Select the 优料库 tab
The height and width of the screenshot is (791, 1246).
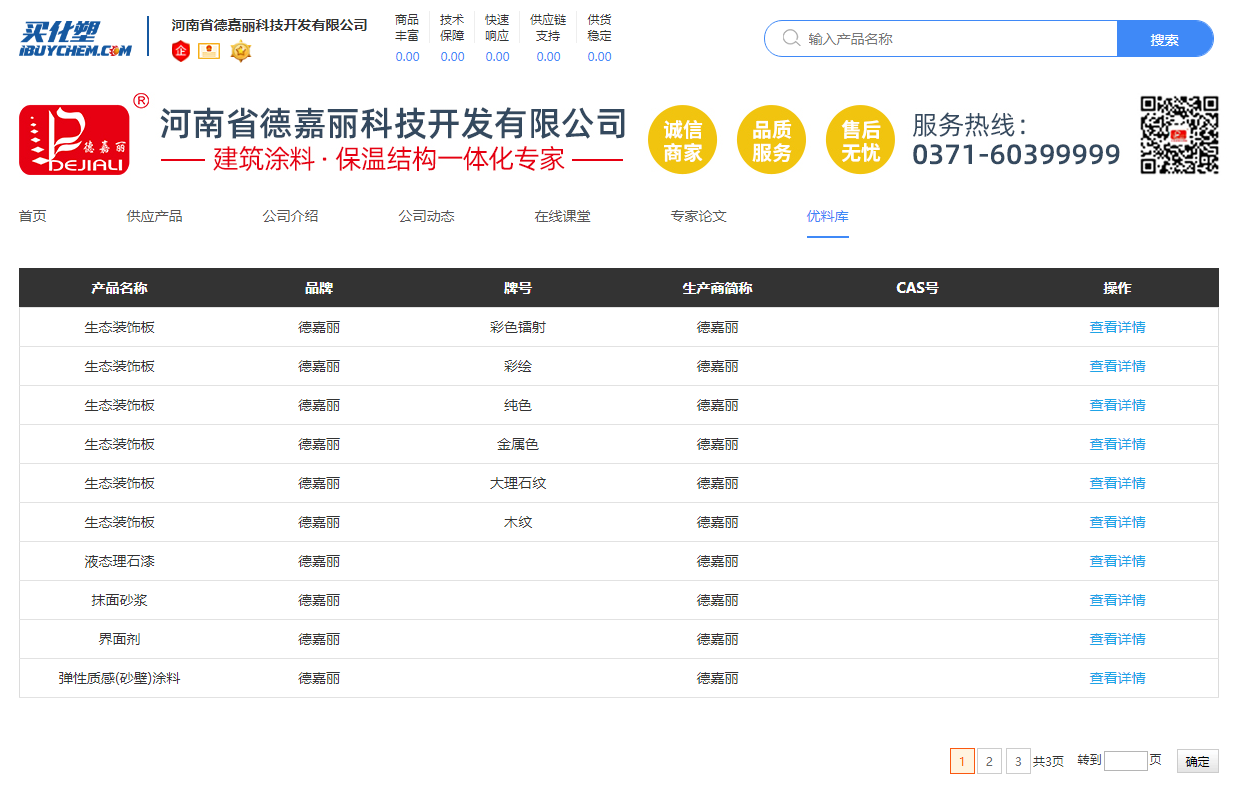point(828,216)
